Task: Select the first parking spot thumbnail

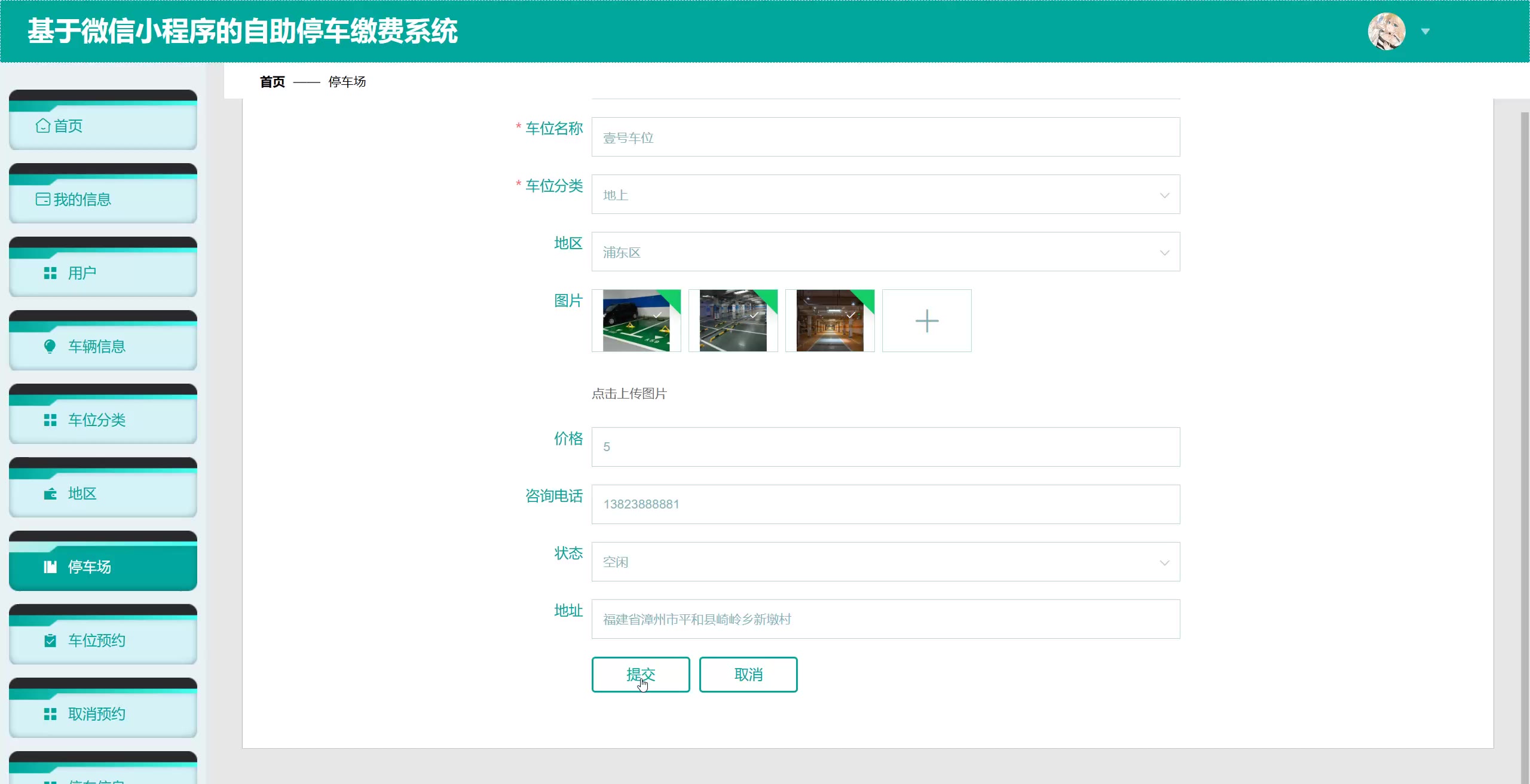Action: pyautogui.click(x=636, y=321)
